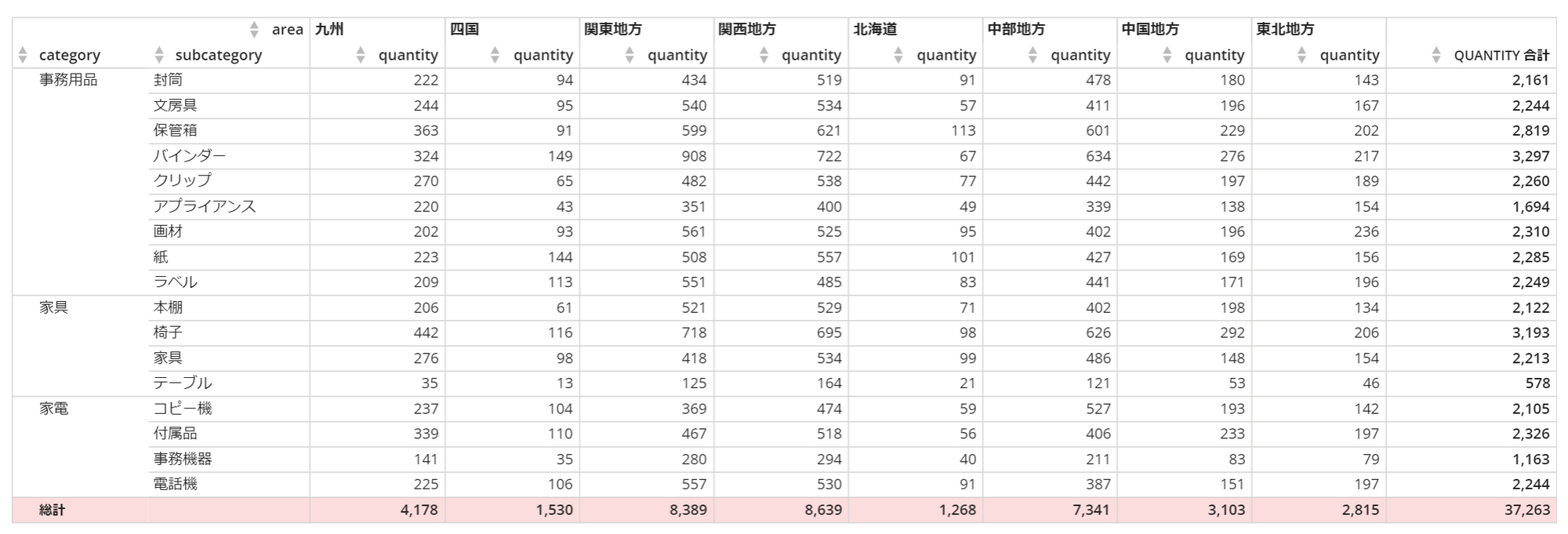
Task: Click the テーブル subcategory row
Action: [x=183, y=383]
